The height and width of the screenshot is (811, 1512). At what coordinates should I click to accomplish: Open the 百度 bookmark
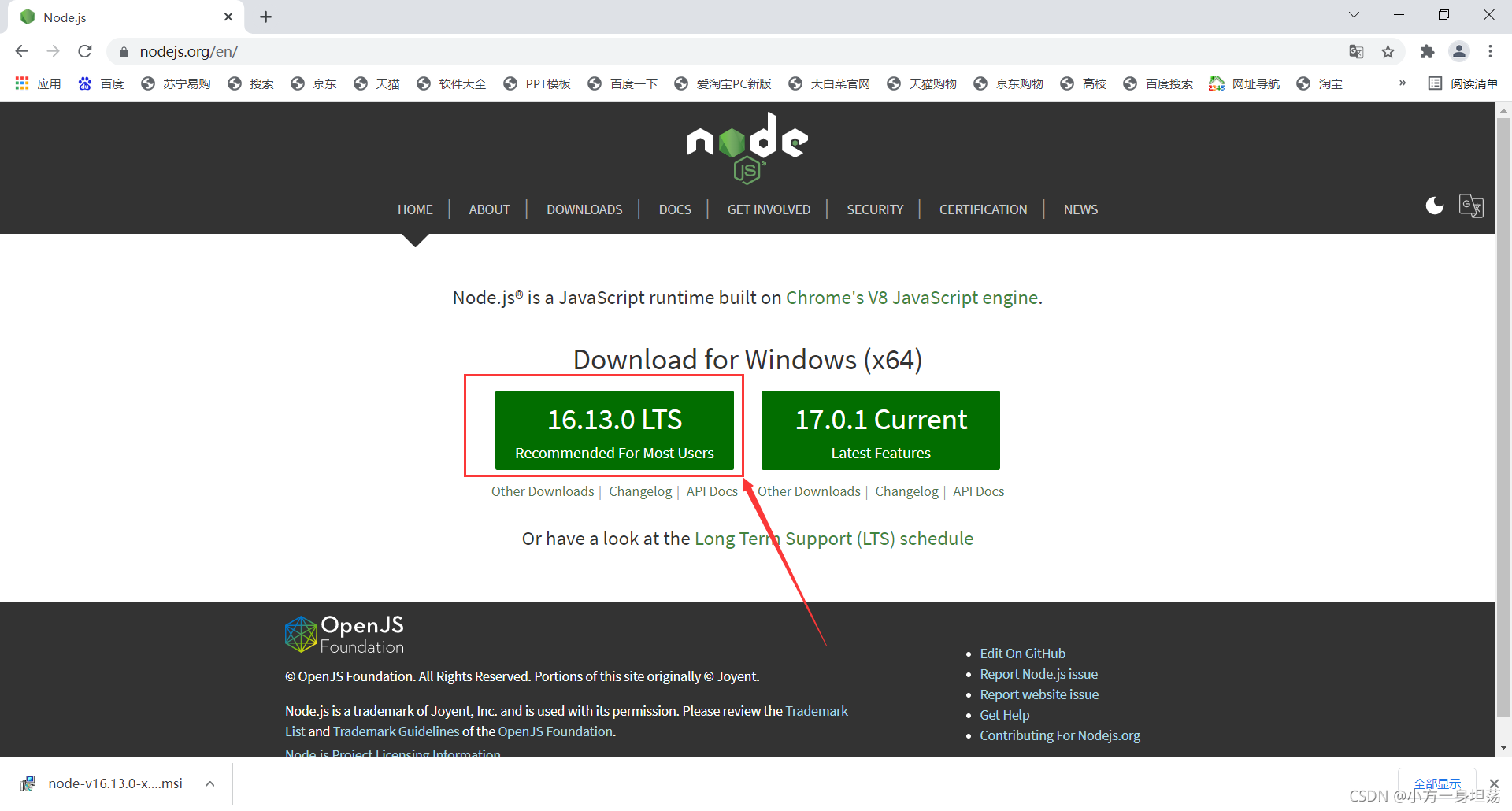(101, 83)
